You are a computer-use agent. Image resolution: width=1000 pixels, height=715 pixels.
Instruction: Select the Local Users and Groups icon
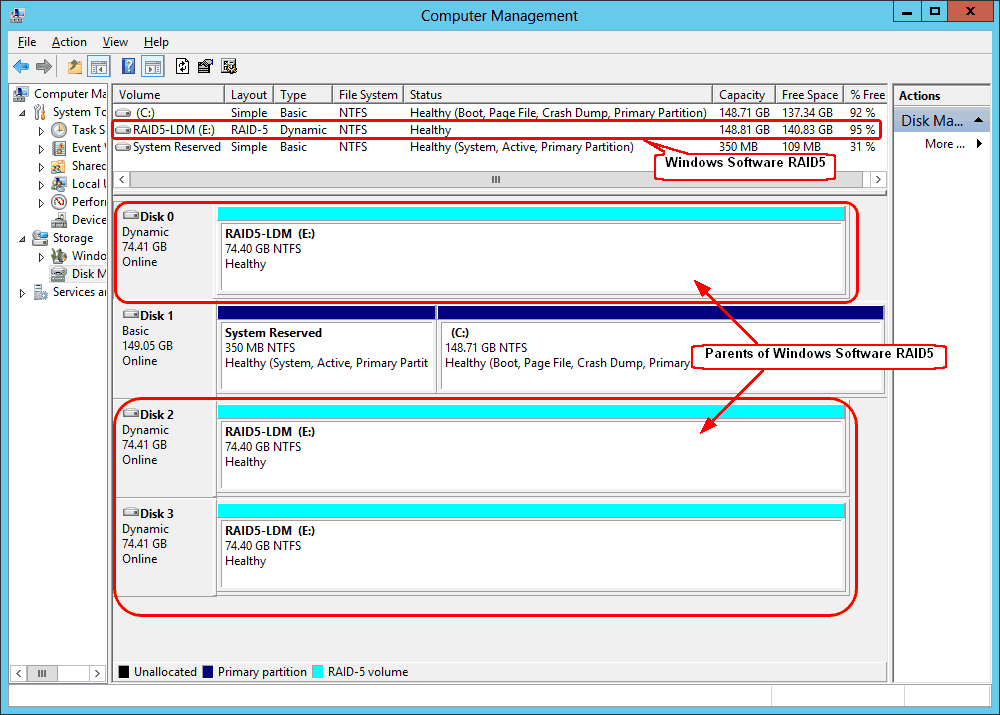[59, 184]
